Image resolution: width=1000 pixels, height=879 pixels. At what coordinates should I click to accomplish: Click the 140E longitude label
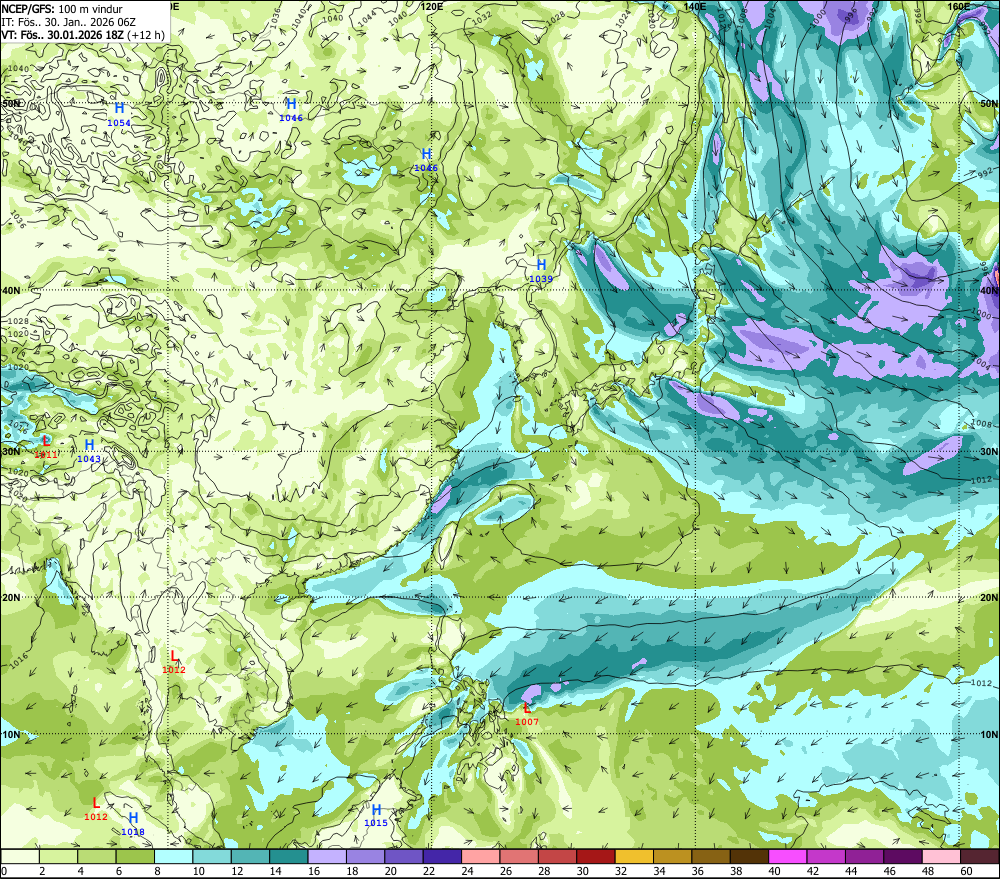(x=695, y=6)
